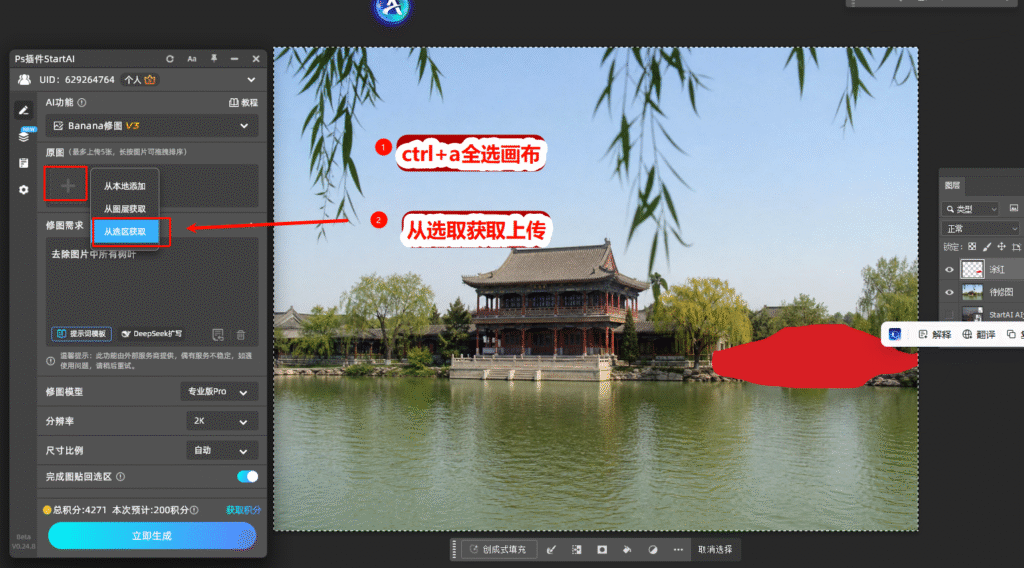The image size is (1024, 568).
Task: Click the lock image pixels brush icon
Action: 987,247
